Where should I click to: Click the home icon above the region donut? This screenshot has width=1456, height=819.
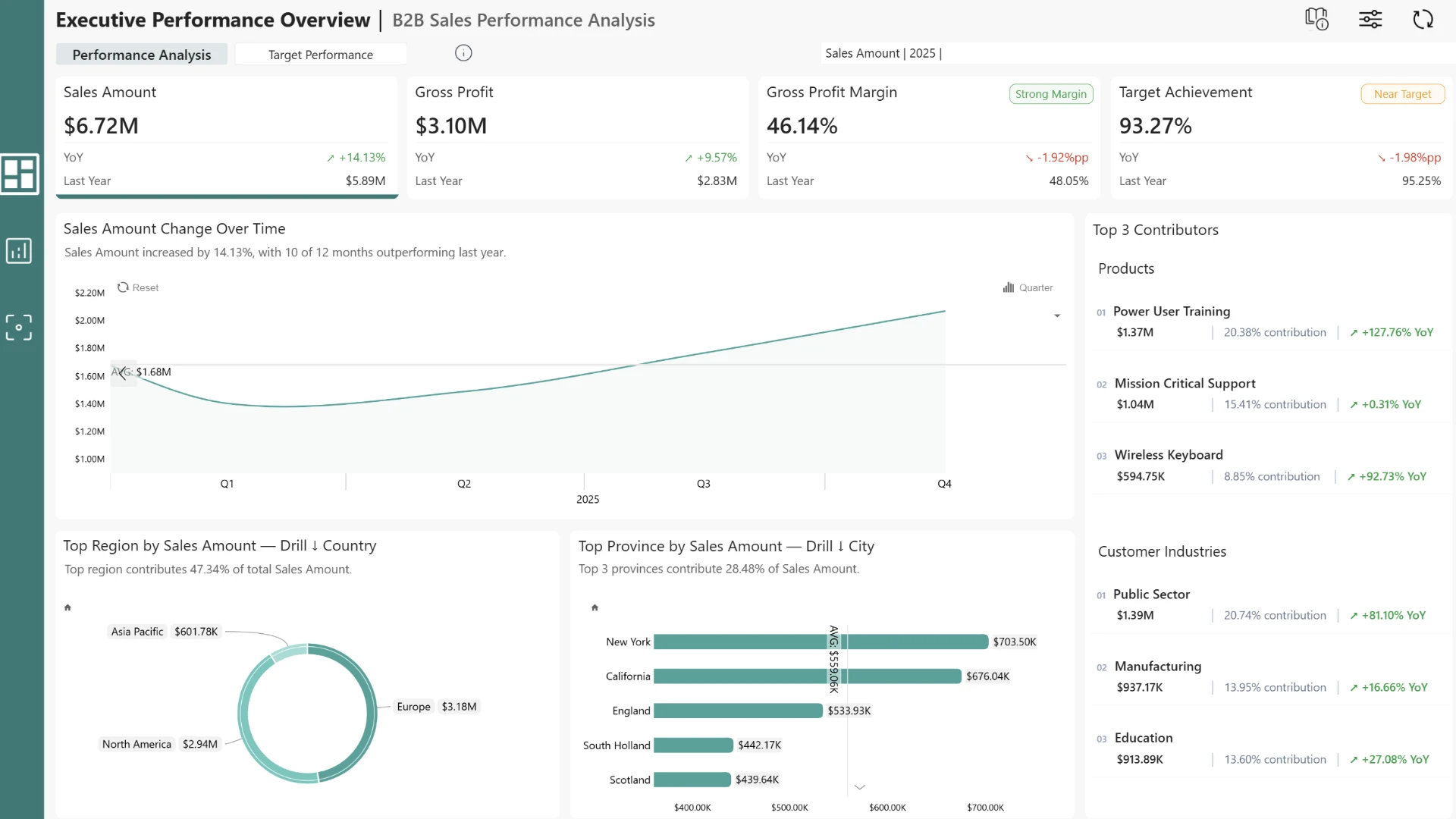(67, 607)
